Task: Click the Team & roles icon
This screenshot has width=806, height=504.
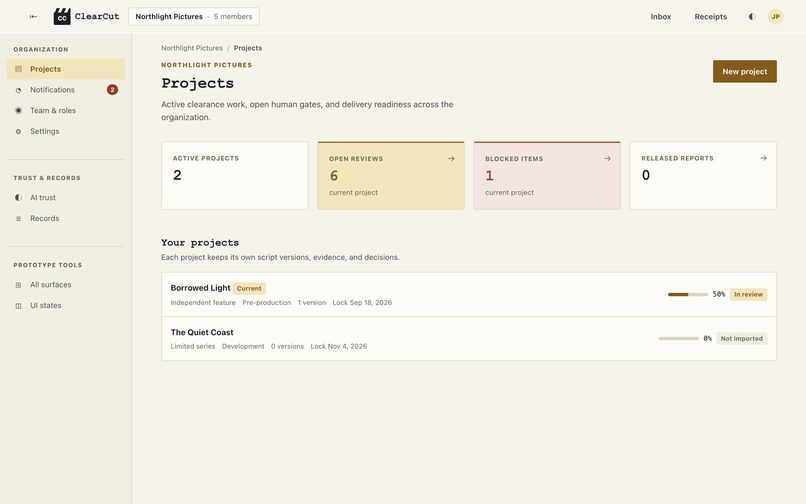Action: 19,111
